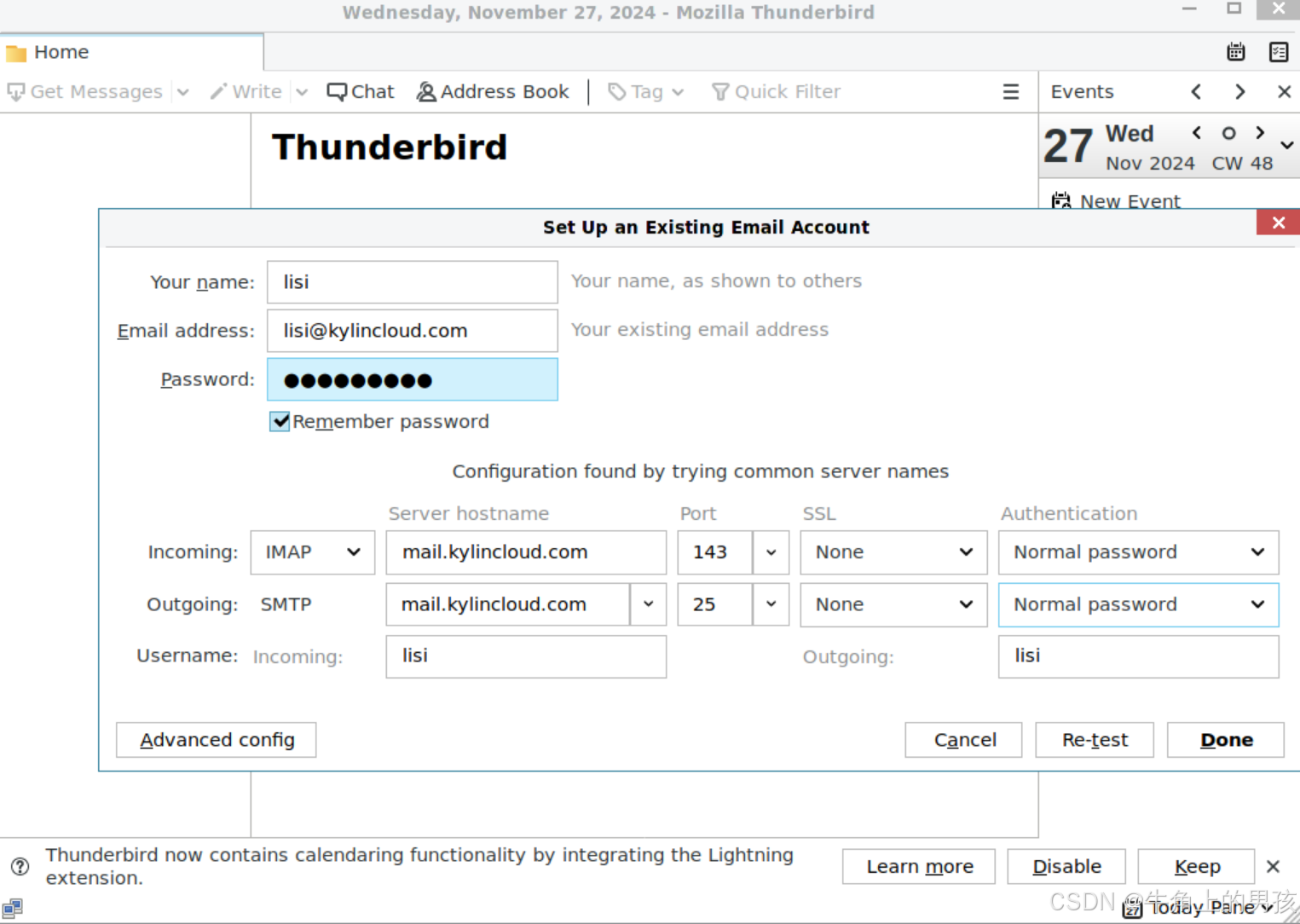Open incoming protocol IMAP dropdown
Image resolution: width=1300 pixels, height=924 pixels.
[312, 552]
